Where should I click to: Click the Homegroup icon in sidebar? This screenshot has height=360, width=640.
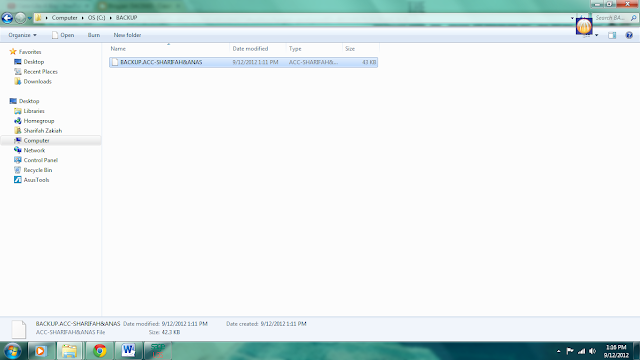tap(18, 121)
